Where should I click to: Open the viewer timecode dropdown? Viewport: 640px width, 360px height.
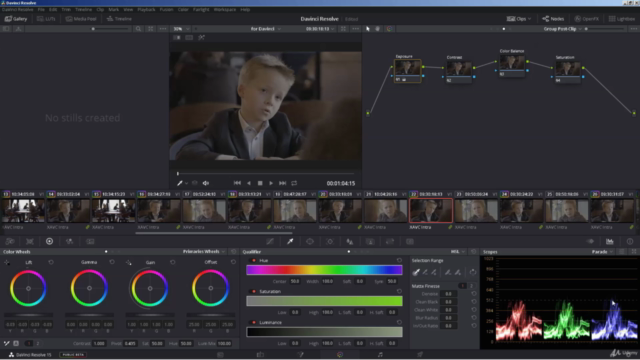pyautogui.click(x=320, y=29)
